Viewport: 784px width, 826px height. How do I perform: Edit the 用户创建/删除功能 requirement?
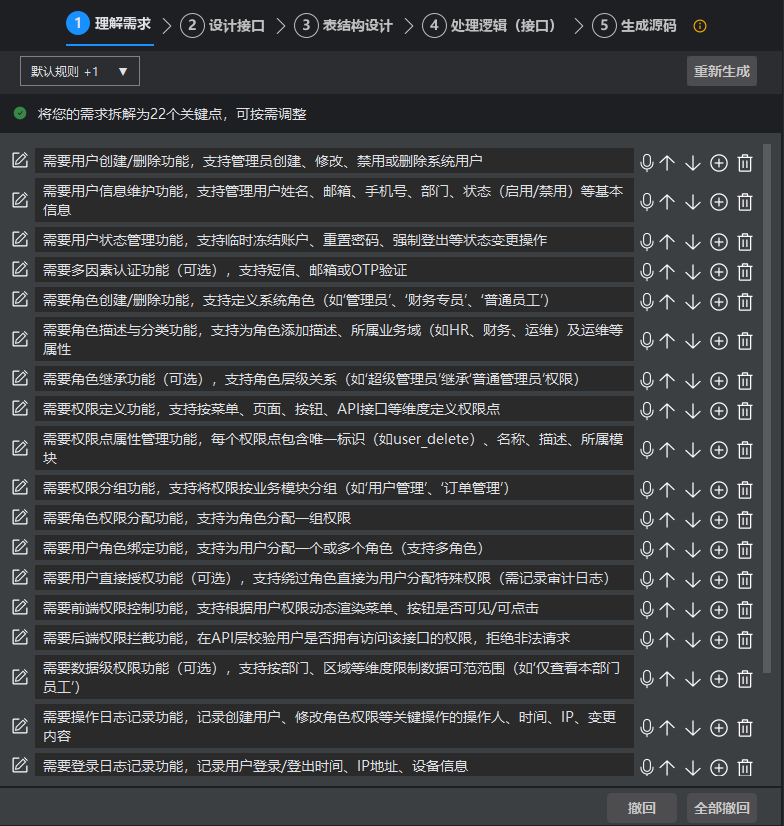click(20, 161)
